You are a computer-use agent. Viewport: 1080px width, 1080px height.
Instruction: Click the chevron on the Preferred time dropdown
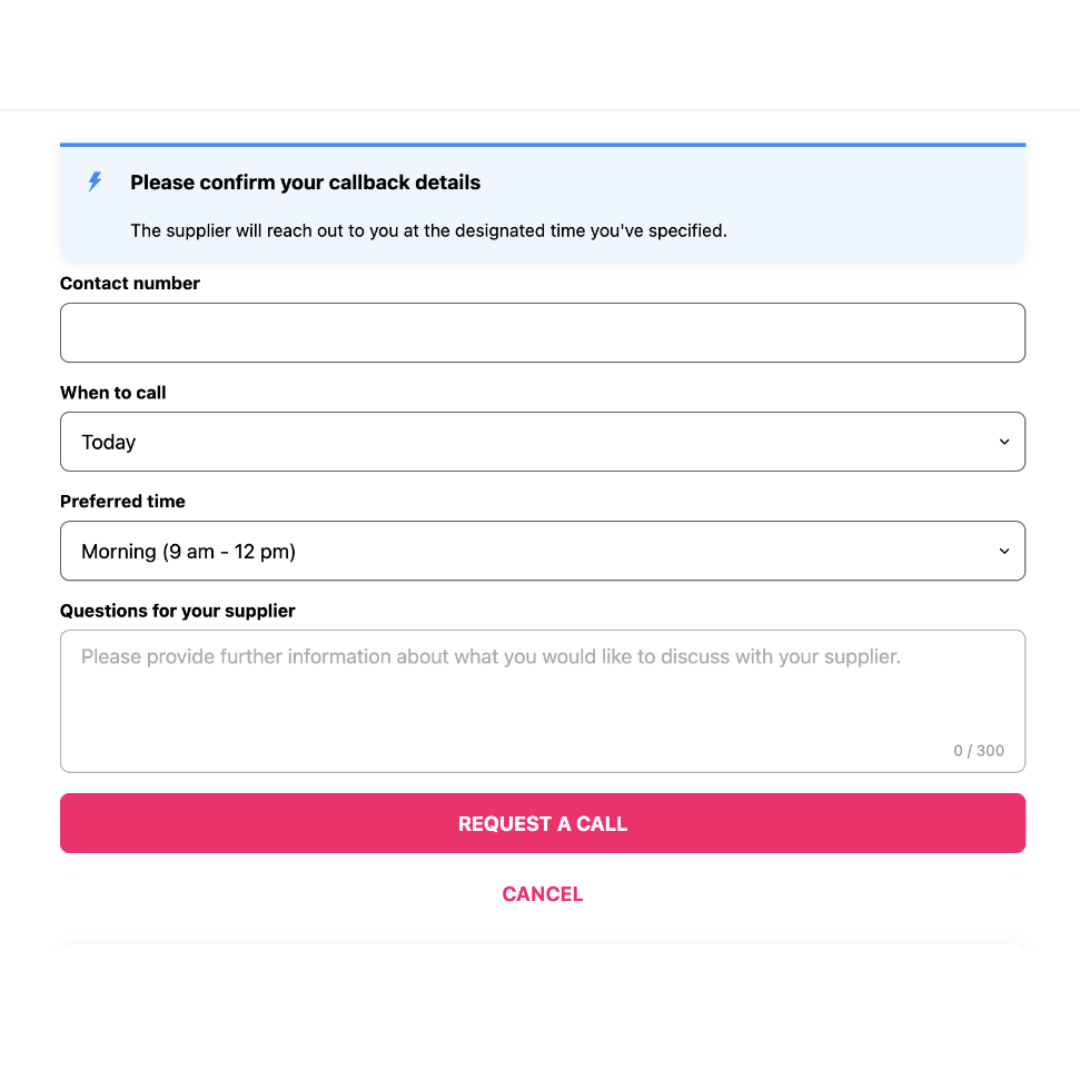tap(1004, 551)
